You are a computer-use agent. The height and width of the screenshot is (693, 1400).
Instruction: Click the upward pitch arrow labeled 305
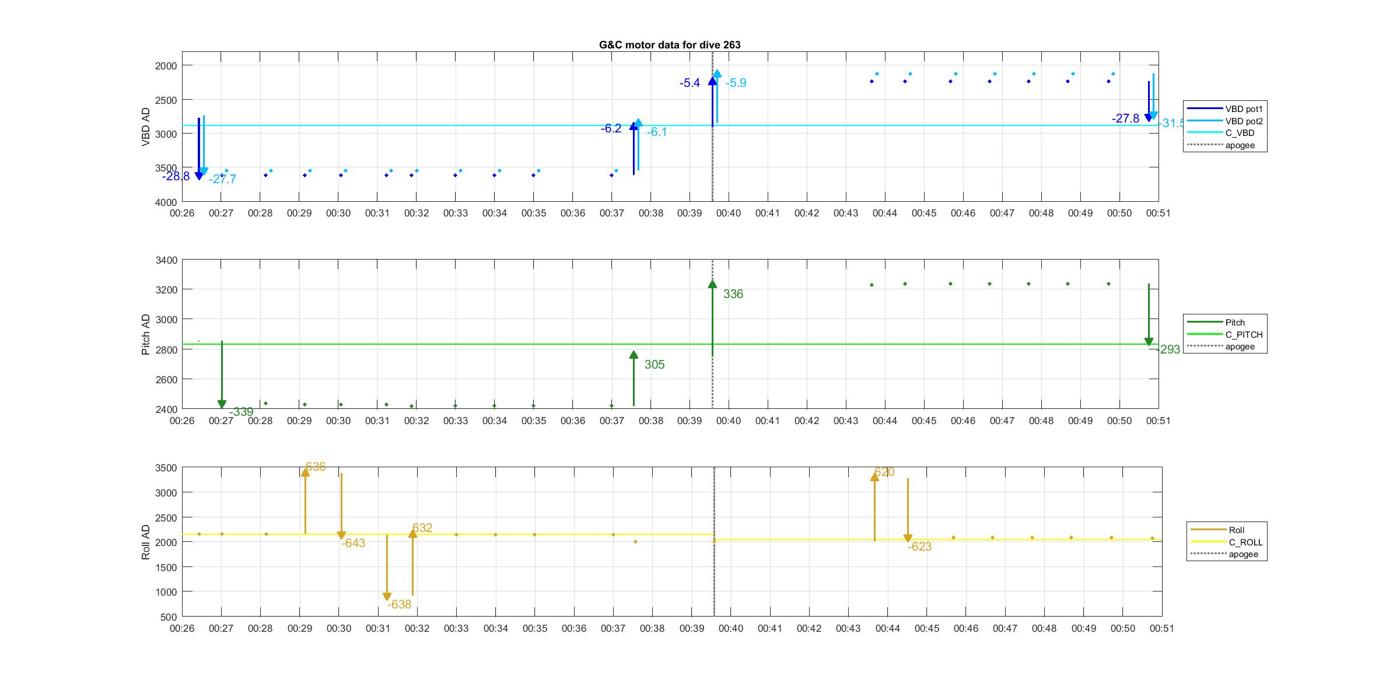point(633,379)
